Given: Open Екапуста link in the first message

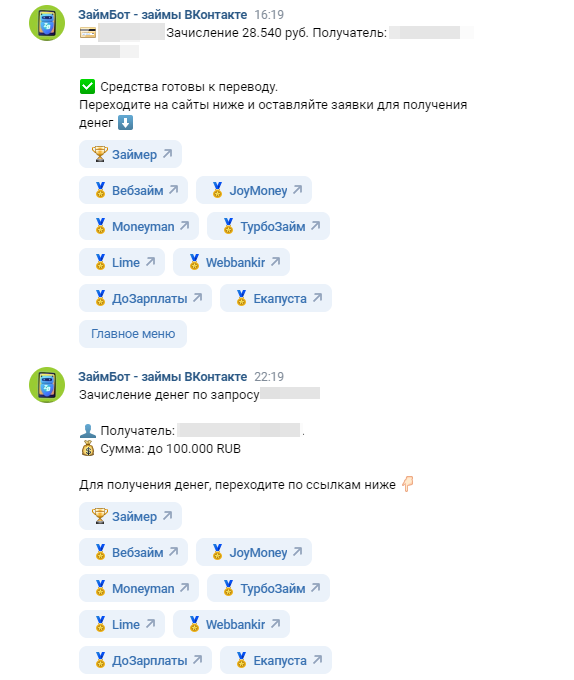Looking at the screenshot, I should 276,298.
